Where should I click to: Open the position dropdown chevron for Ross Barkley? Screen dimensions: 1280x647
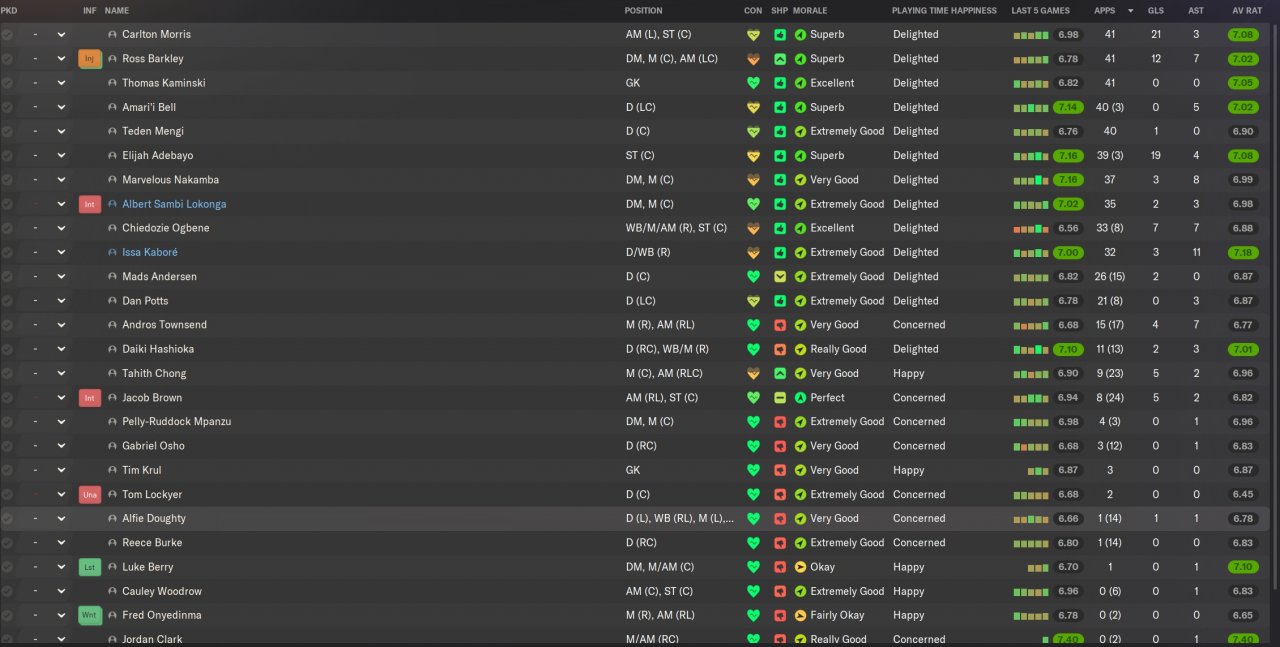[x=61, y=59]
